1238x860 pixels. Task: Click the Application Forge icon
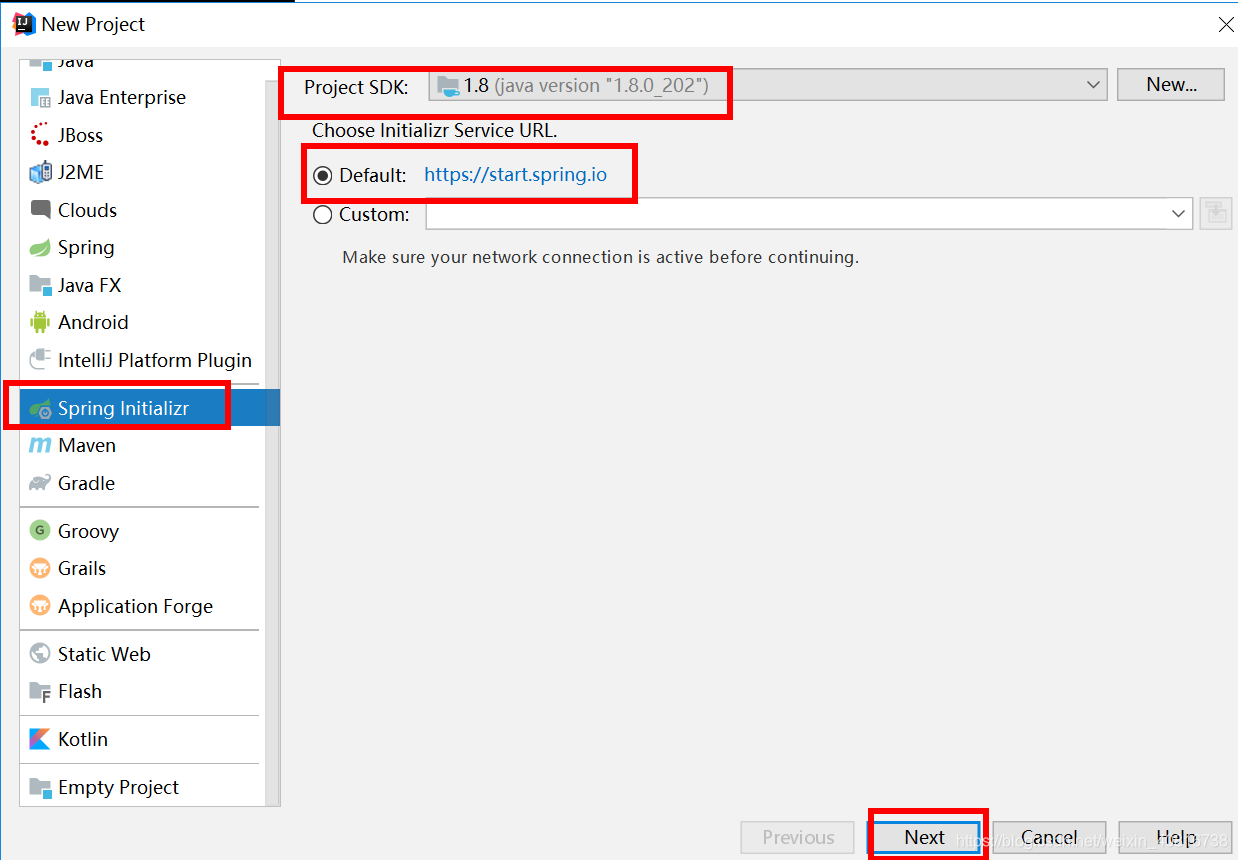40,606
